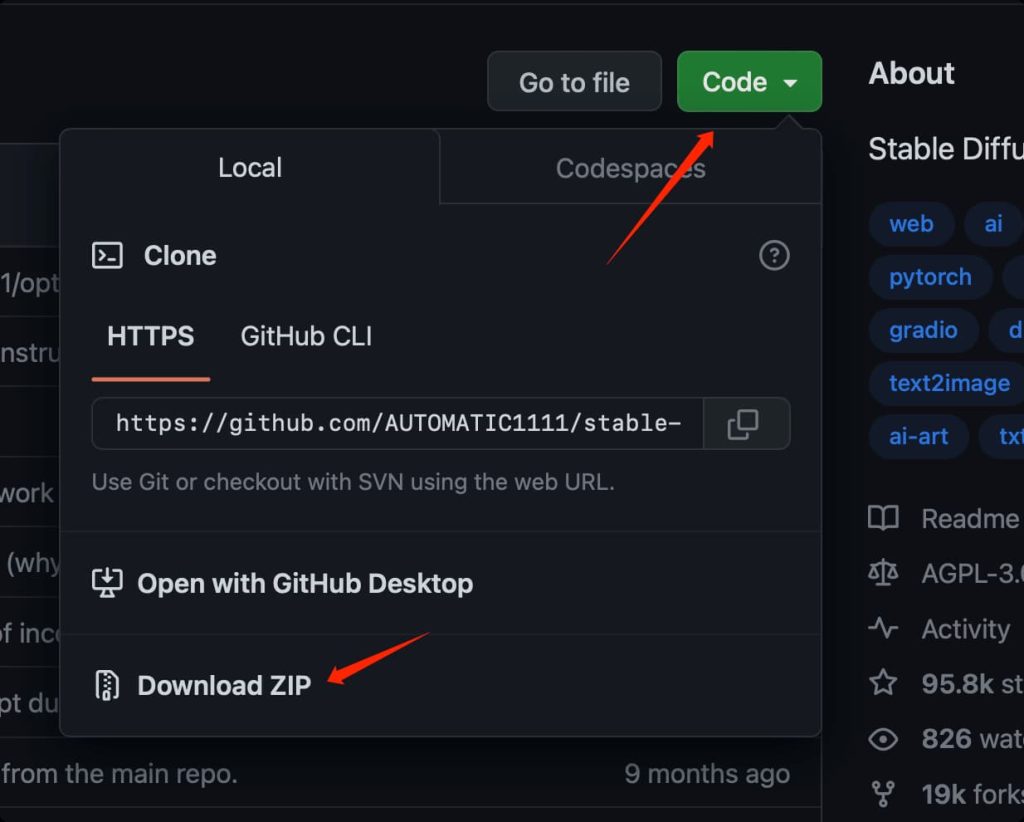Click the Clone help question mark icon

(774, 256)
